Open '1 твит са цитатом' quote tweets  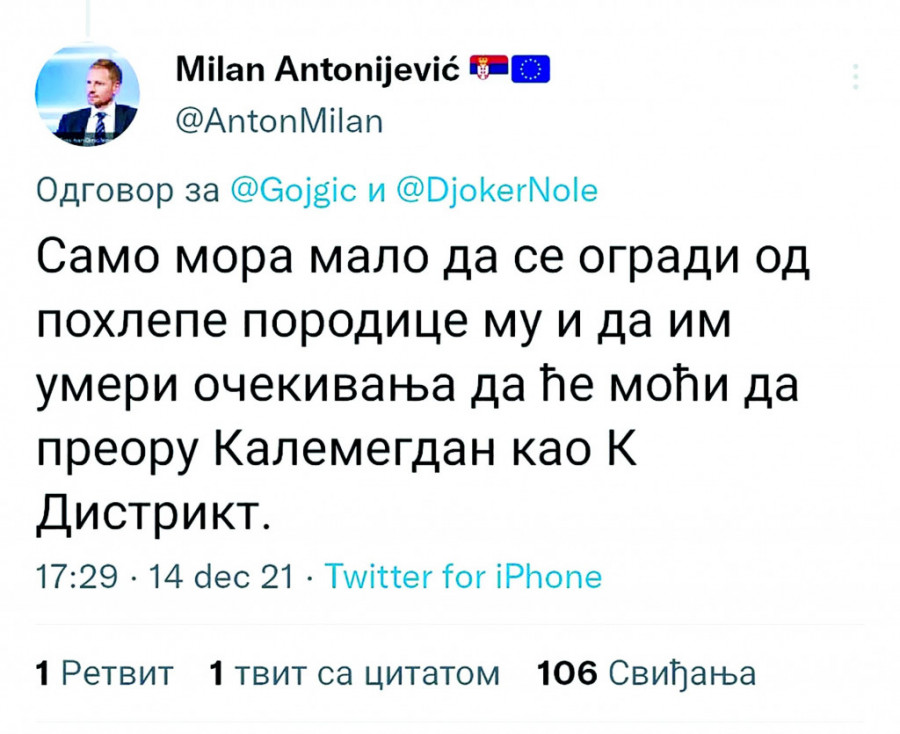point(355,672)
